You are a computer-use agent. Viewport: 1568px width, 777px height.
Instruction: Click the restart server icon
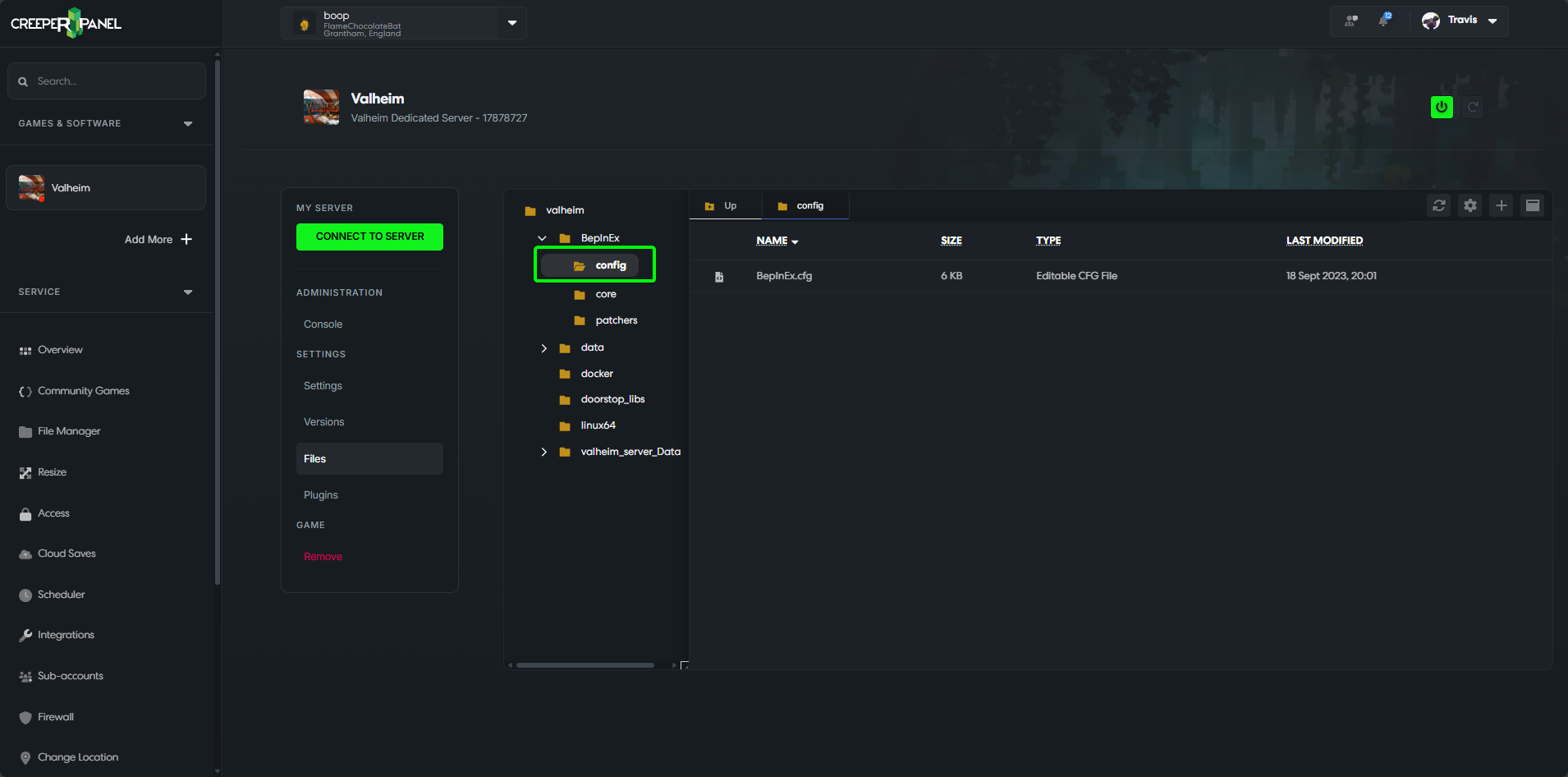pyautogui.click(x=1473, y=107)
